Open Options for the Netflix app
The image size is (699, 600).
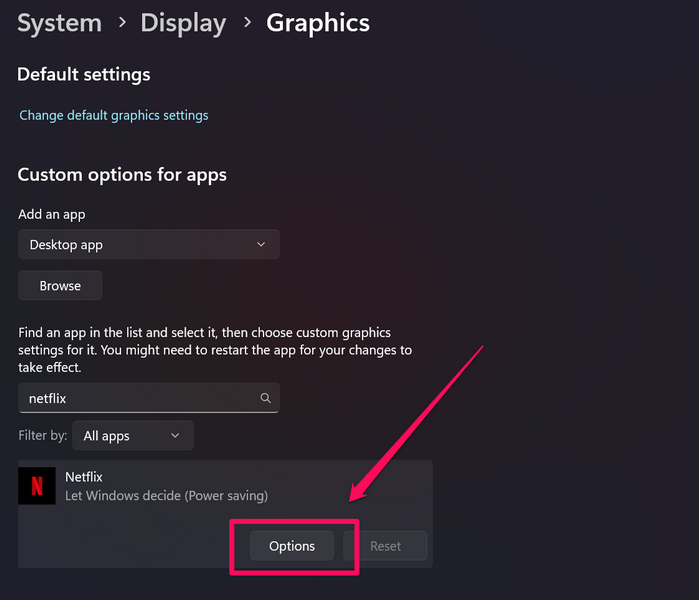coord(292,546)
